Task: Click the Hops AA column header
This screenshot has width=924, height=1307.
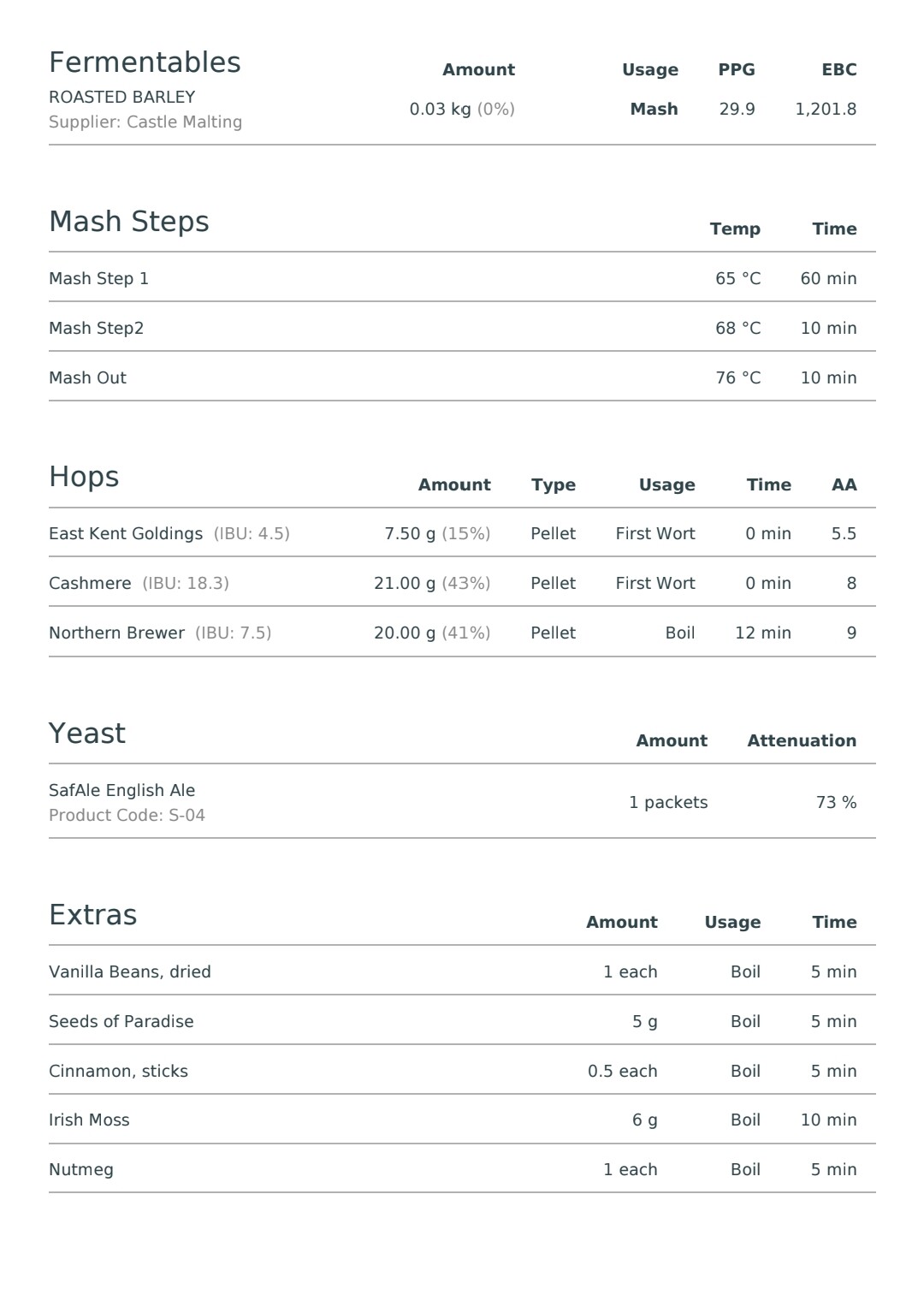Action: tap(844, 484)
